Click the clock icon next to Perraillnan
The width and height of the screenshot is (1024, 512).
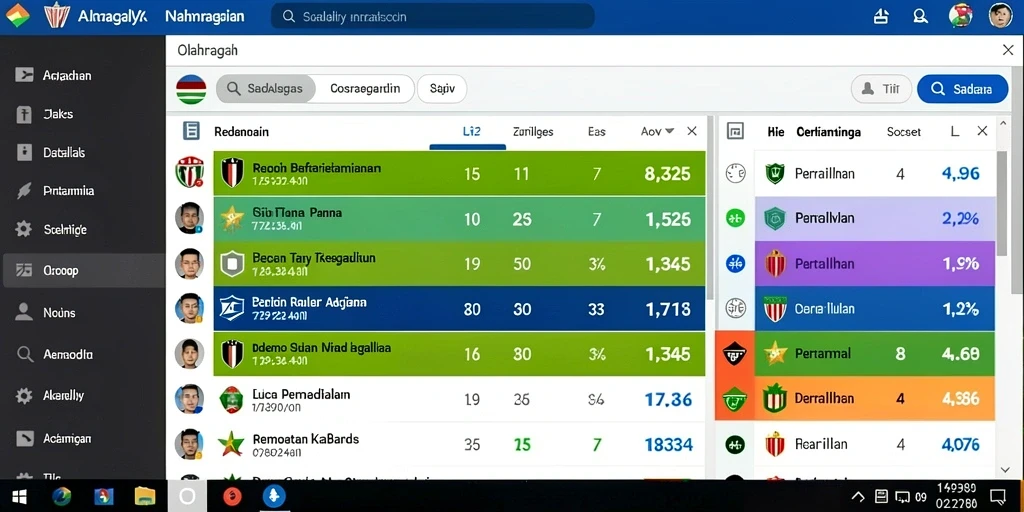[735, 173]
